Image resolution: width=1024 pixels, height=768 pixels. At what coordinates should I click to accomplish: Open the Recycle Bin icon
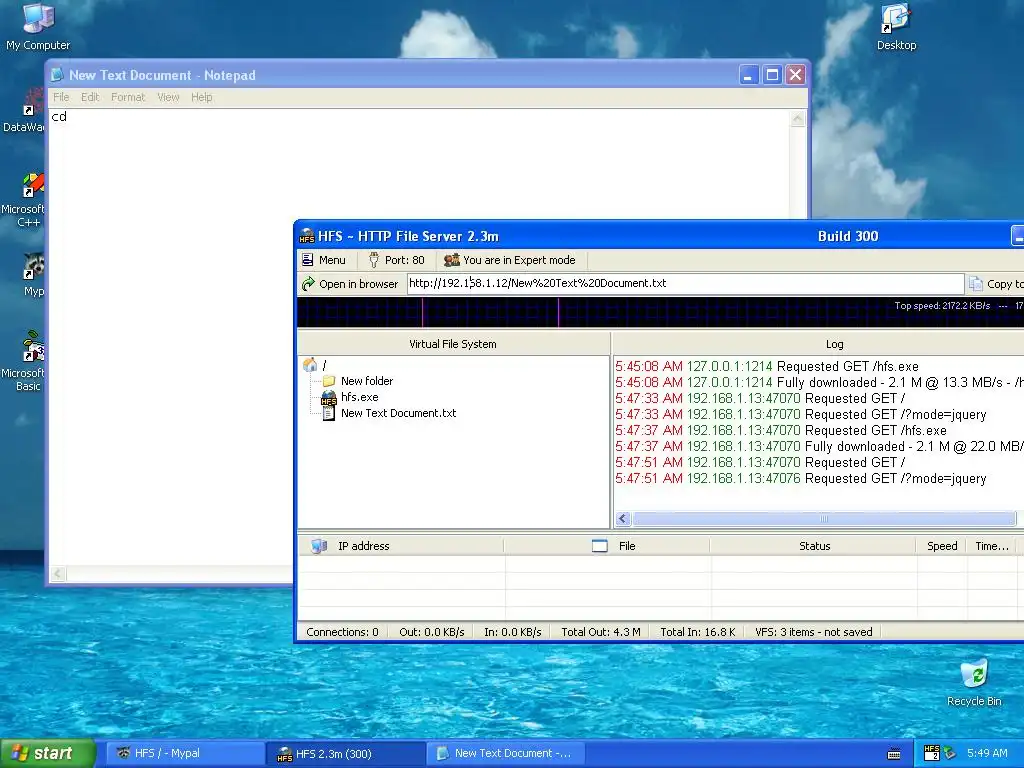point(974,682)
